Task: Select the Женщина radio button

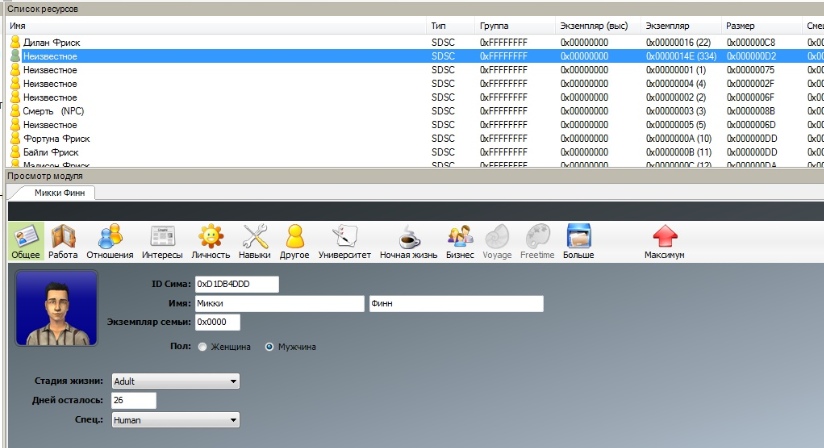Action: 202,347
